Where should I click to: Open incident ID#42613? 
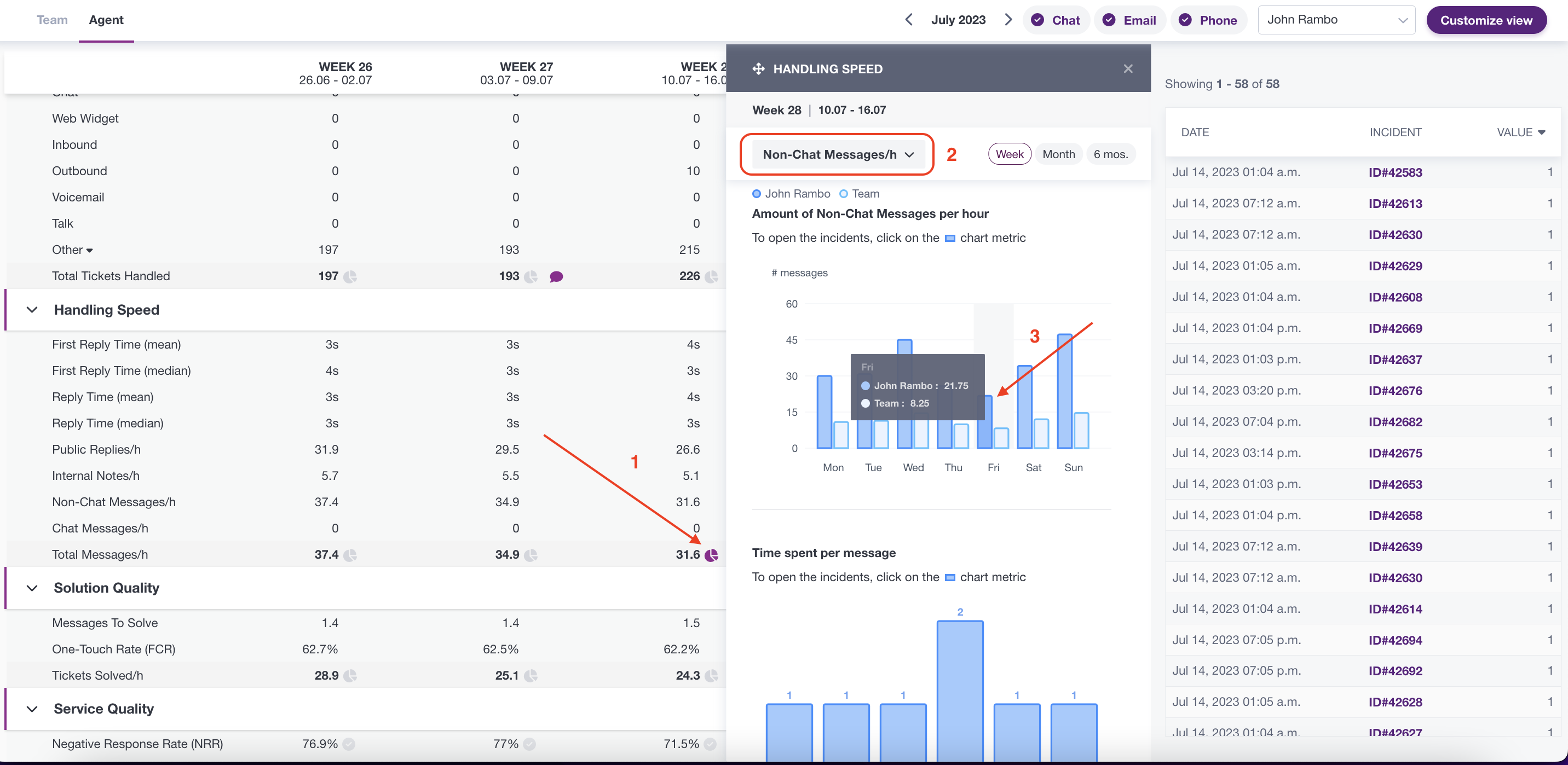pos(1395,203)
